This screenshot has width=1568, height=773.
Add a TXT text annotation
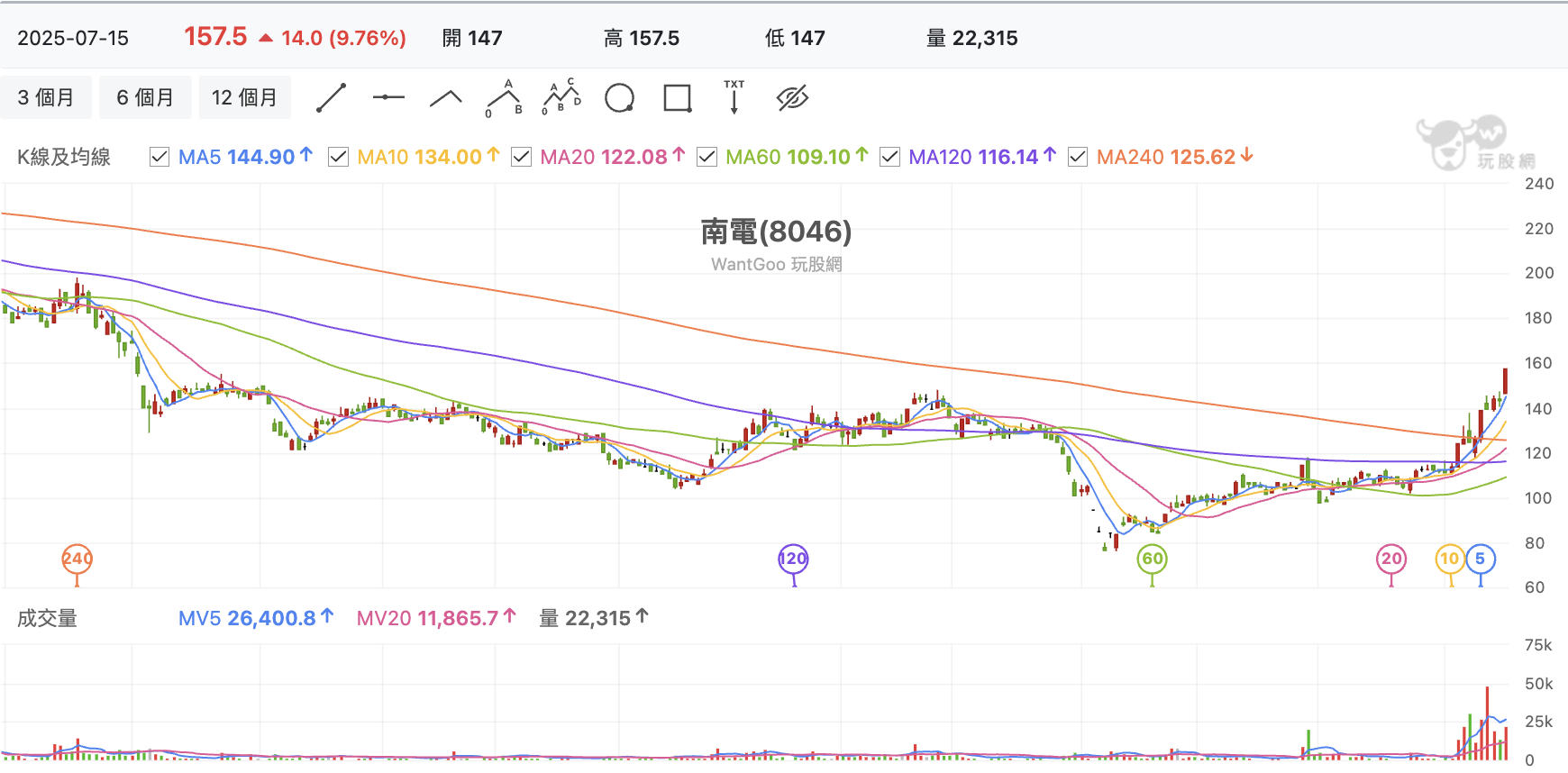coord(734,97)
